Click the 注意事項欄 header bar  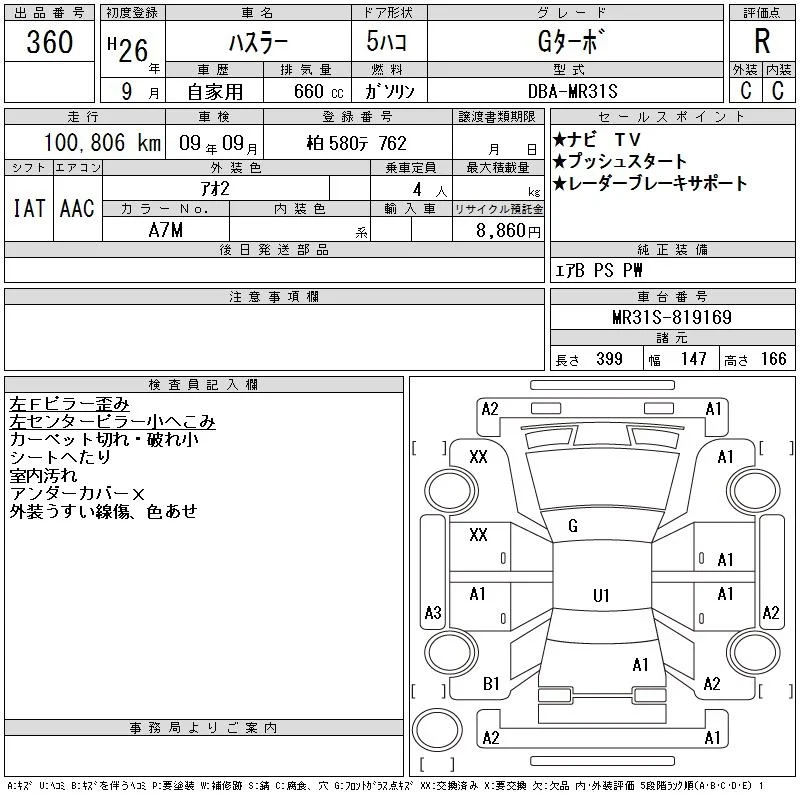tap(274, 296)
